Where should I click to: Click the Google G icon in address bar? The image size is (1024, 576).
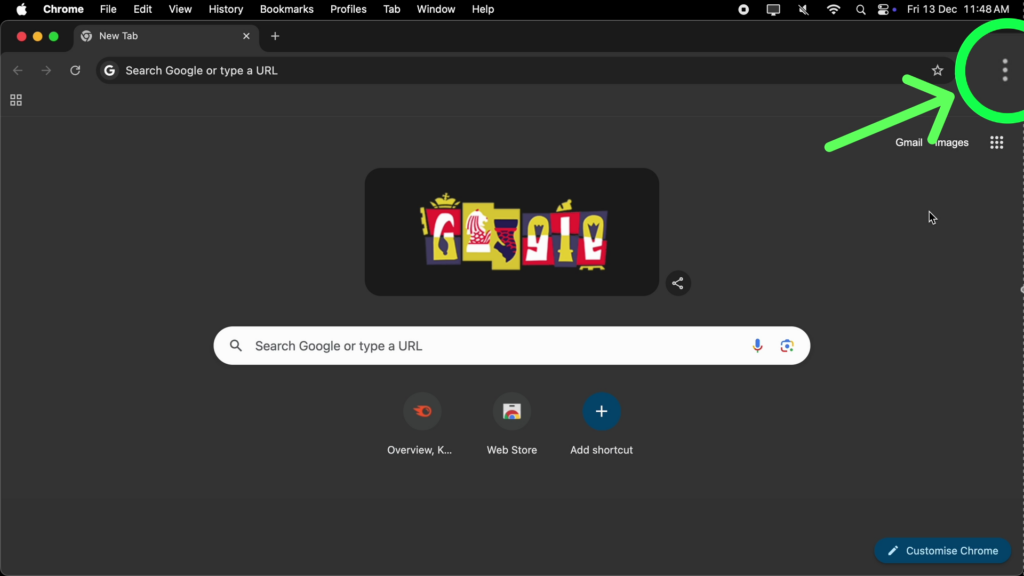click(109, 71)
